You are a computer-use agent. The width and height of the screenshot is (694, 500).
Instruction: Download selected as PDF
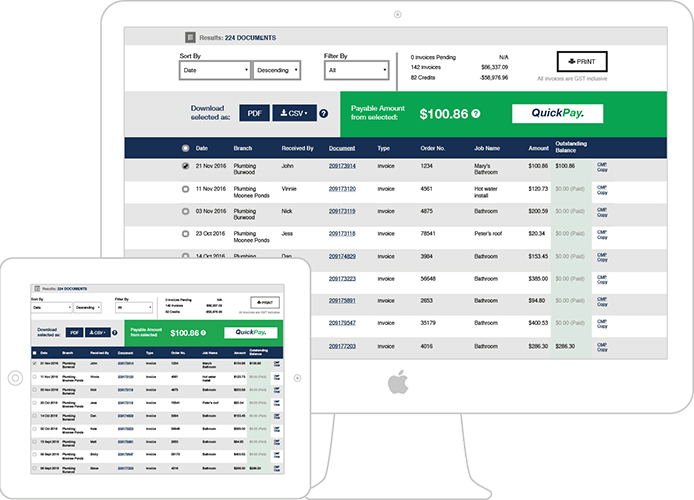click(254, 114)
